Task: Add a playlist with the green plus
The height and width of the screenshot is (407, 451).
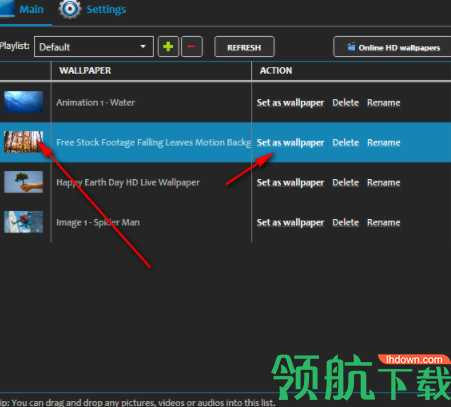Action: click(x=168, y=47)
